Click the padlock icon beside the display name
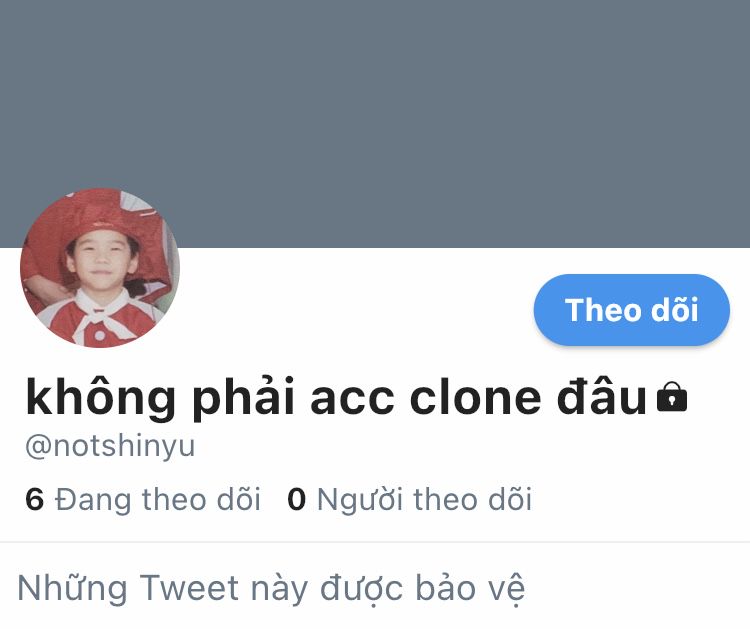This screenshot has width=750, height=629. 672,397
